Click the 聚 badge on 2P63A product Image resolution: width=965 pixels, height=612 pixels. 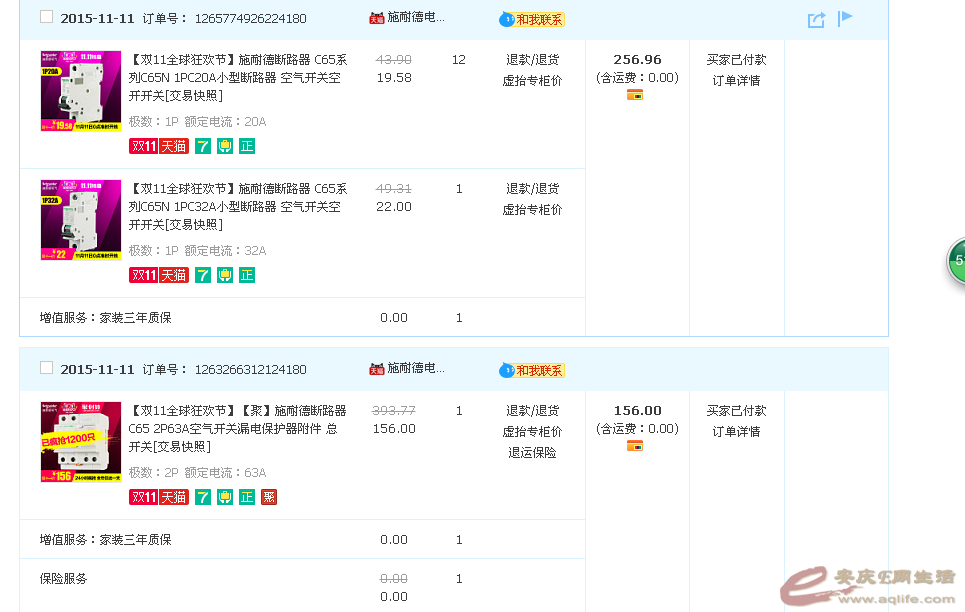tap(269, 497)
